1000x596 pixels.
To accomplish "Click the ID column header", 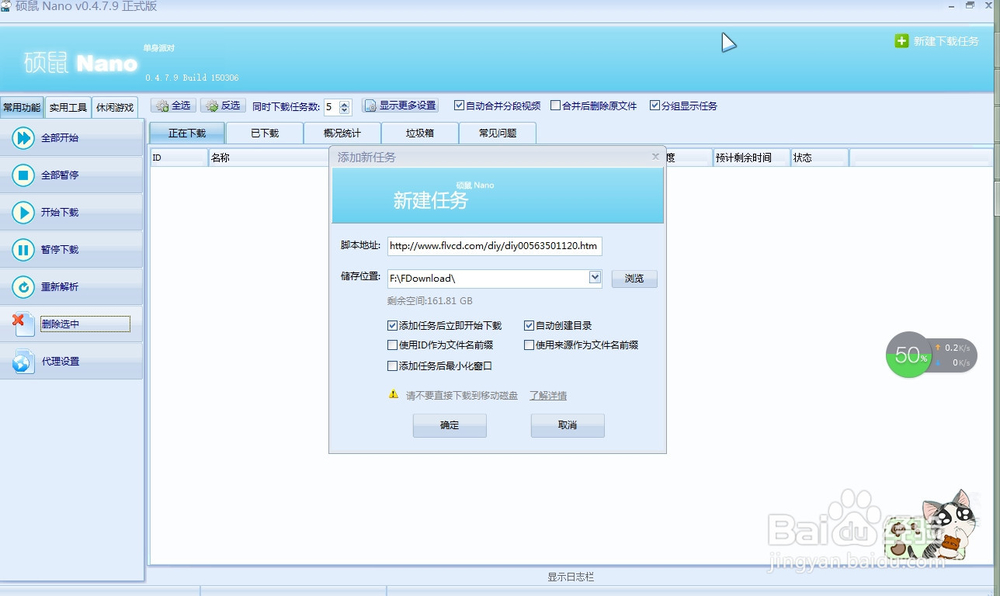I will pos(179,157).
